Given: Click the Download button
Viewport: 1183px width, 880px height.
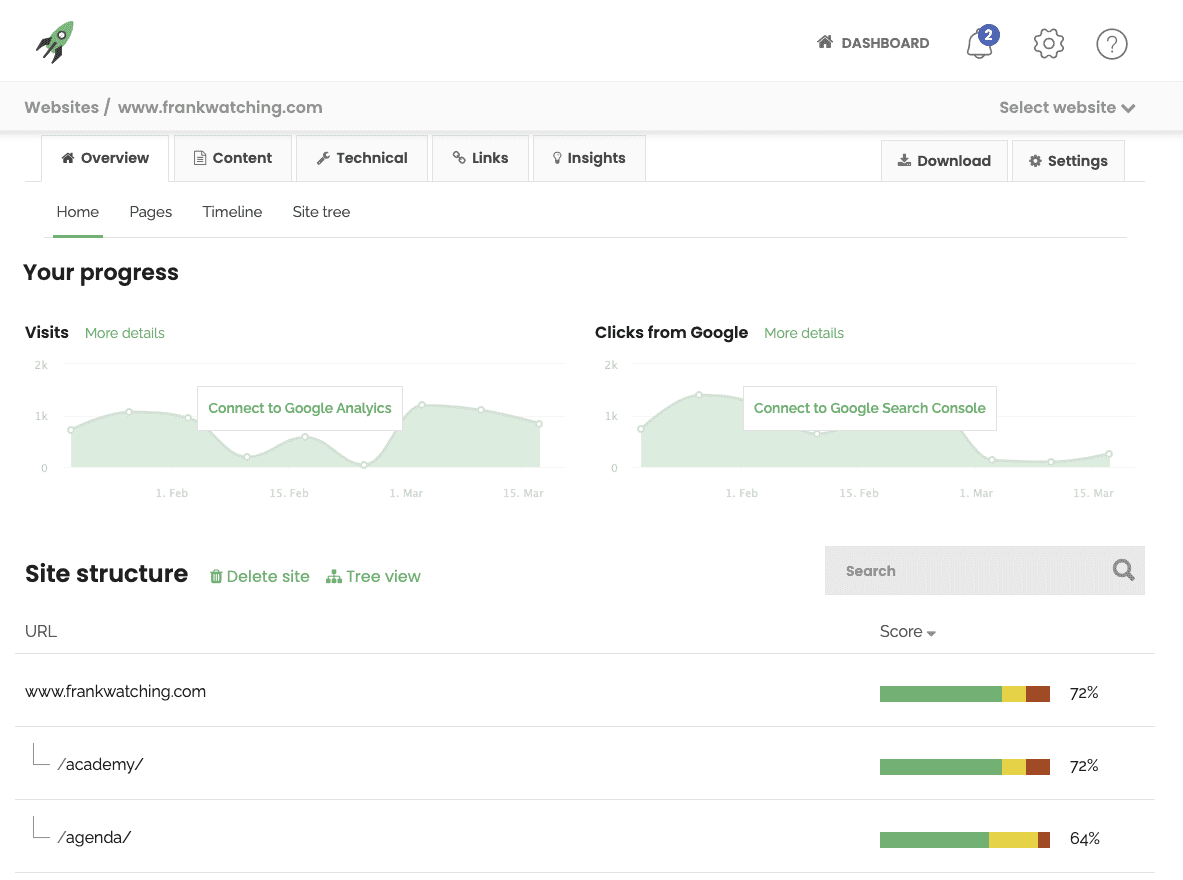Looking at the screenshot, I should click(x=944, y=161).
